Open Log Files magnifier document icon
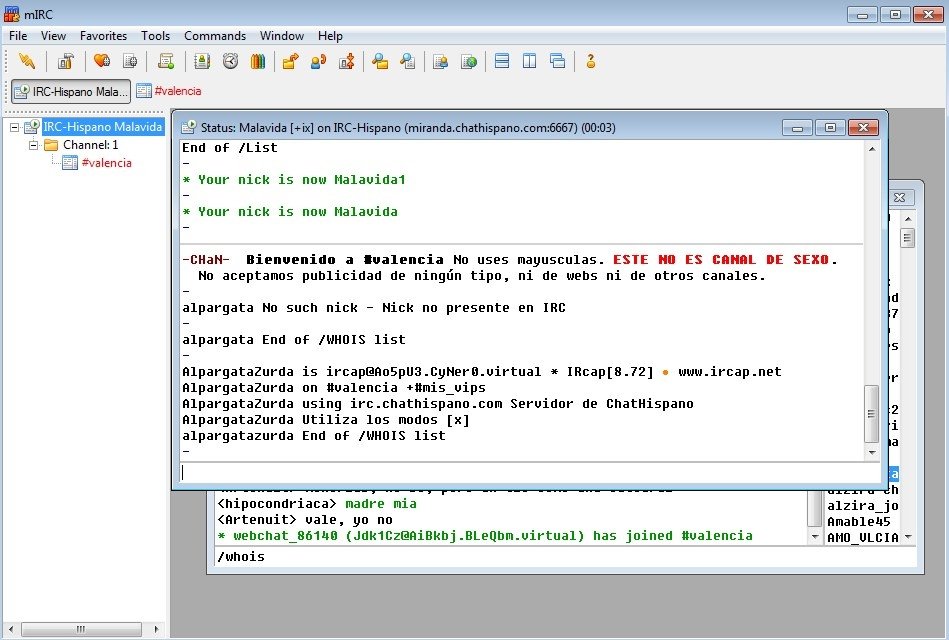949x640 pixels. (x=407, y=61)
